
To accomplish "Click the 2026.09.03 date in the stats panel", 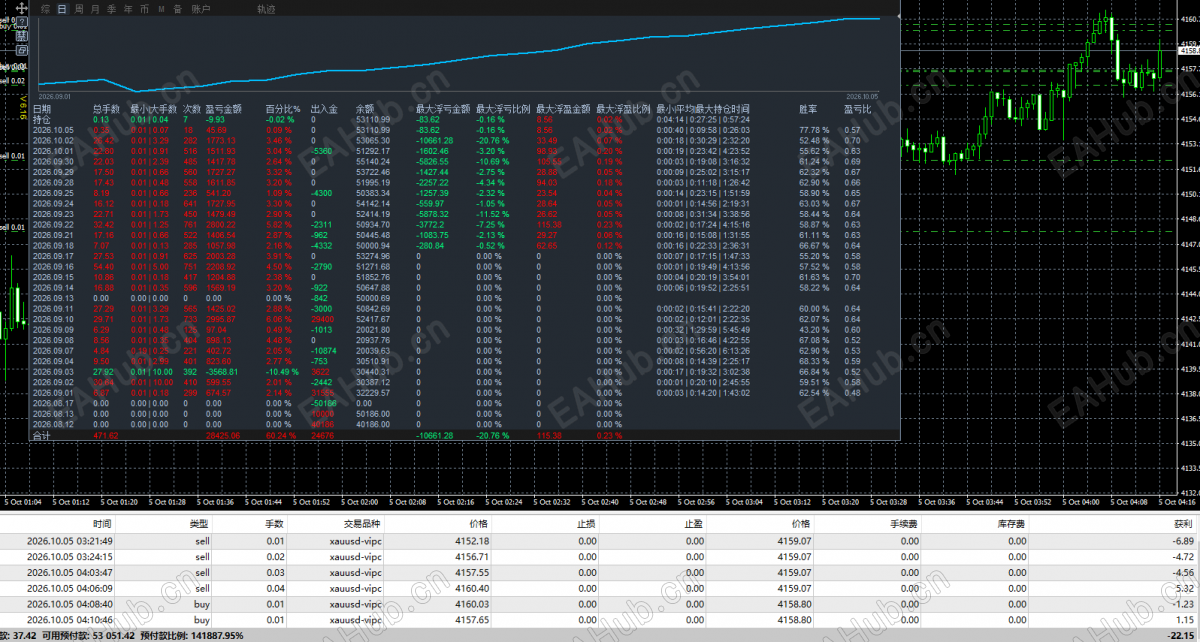I will click(x=53, y=371).
